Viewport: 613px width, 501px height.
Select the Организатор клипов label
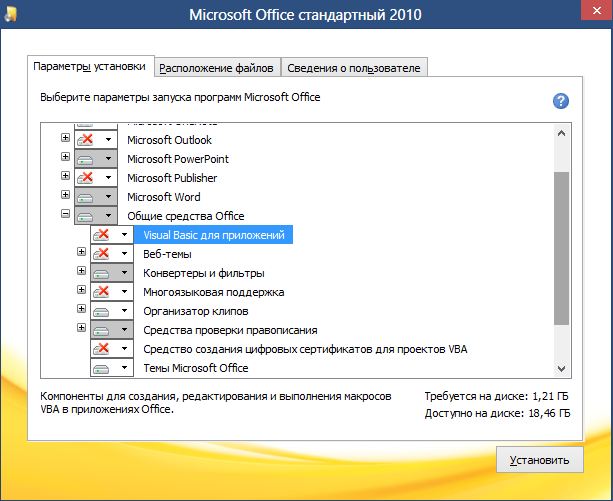pyautogui.click(x=195, y=311)
